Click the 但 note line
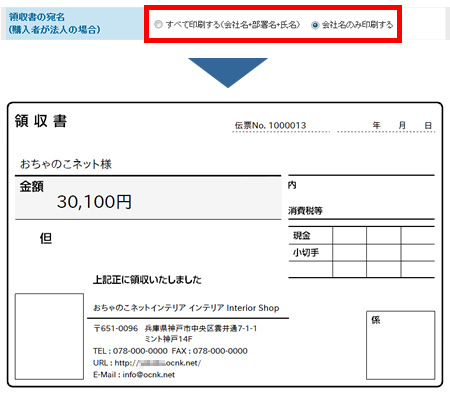The height and width of the screenshot is (405, 450). click(46, 238)
